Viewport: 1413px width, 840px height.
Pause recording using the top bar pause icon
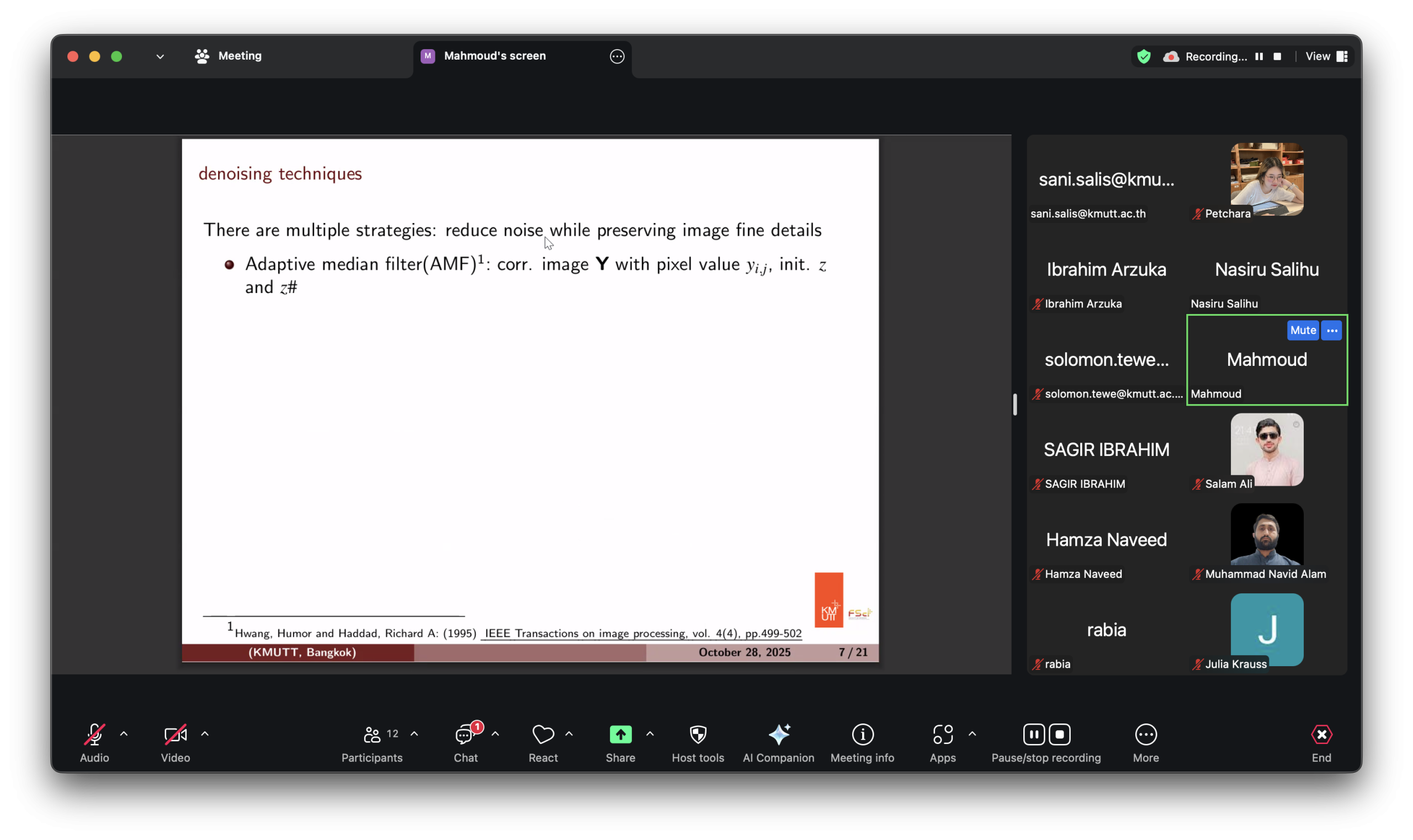(x=1259, y=57)
